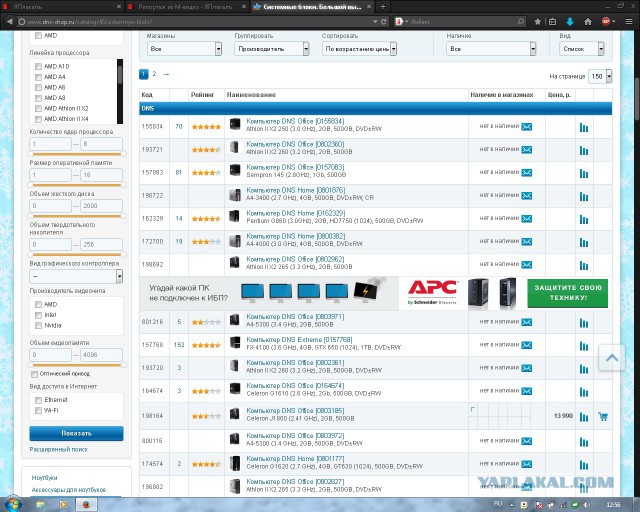Viewport: 640px width, 512px height.
Task: Open the notebooks category link
Action: [x=44, y=478]
